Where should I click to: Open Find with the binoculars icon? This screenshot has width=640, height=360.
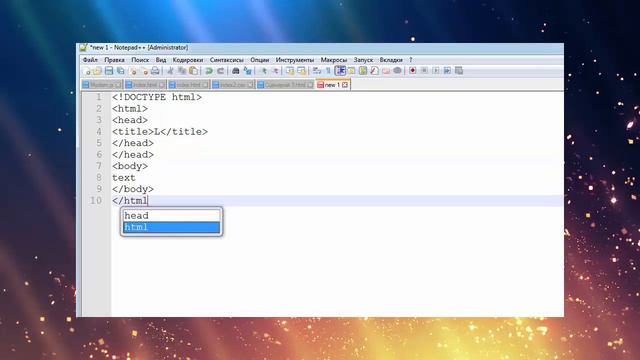235,71
